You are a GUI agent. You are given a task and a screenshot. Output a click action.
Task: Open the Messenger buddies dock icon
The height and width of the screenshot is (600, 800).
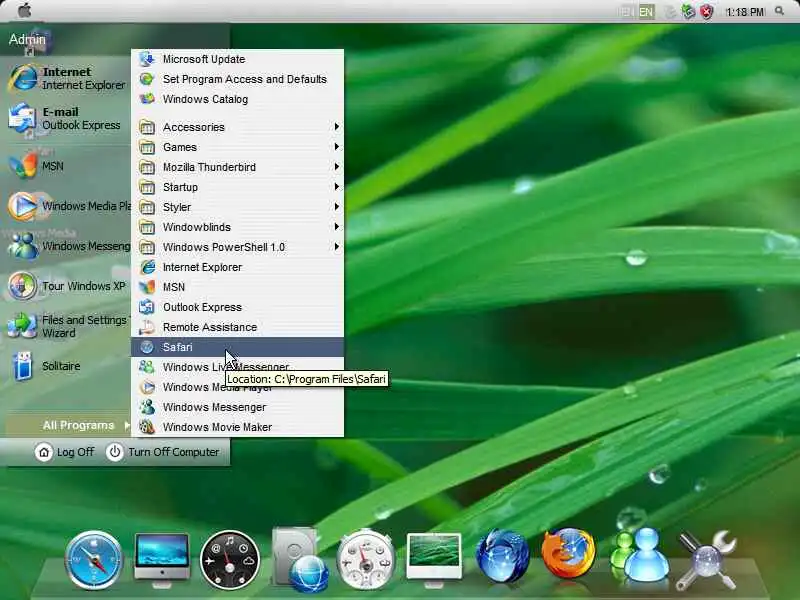point(640,555)
